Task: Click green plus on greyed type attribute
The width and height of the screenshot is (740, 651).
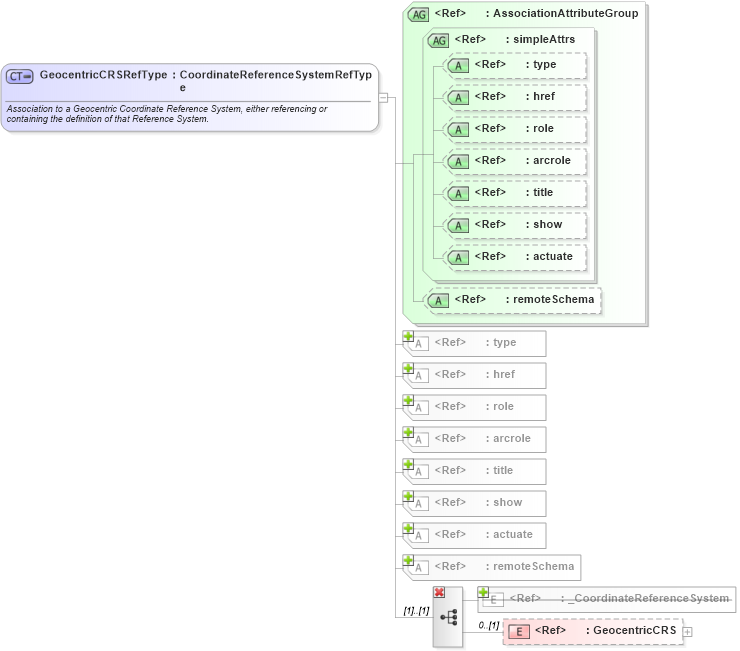Action: [408, 336]
